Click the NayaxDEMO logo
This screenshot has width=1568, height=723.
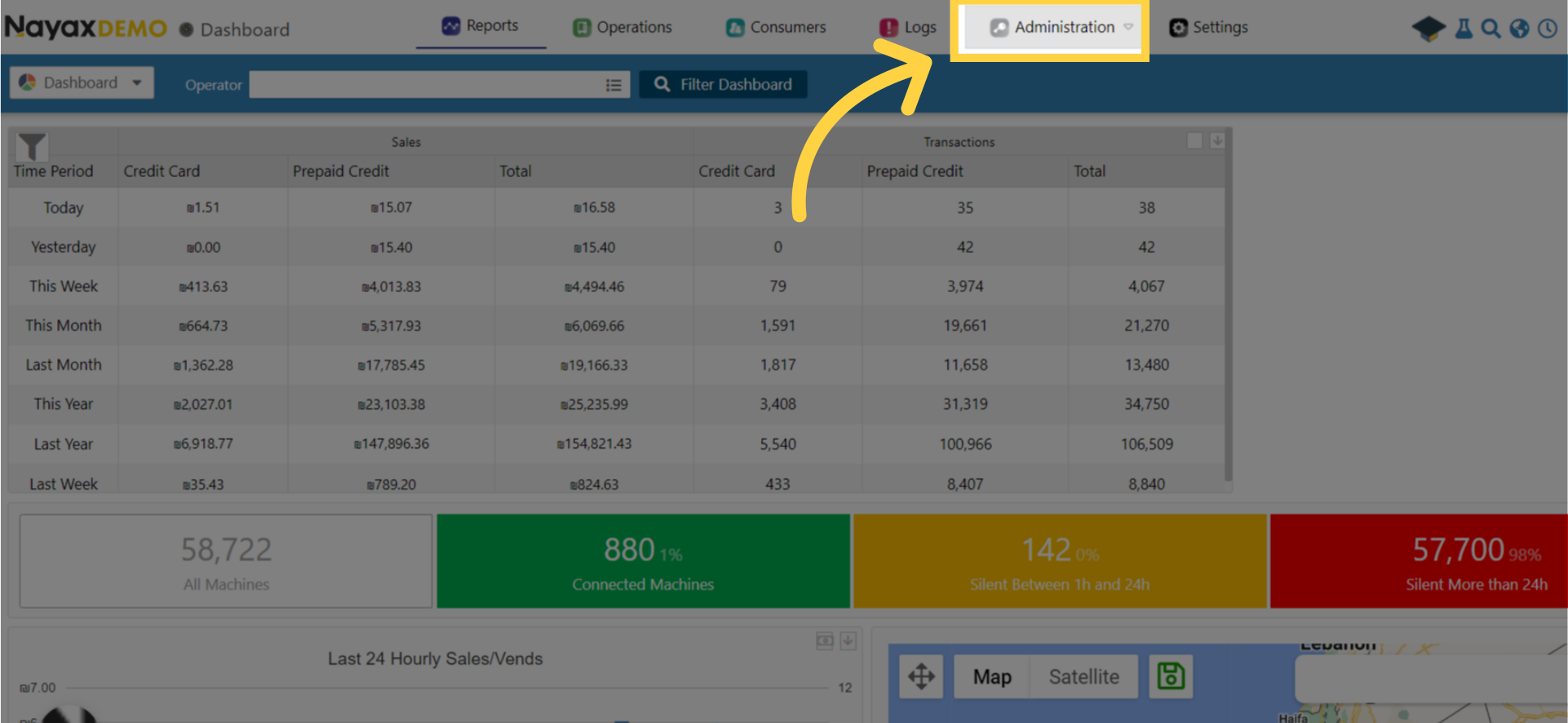(86, 28)
